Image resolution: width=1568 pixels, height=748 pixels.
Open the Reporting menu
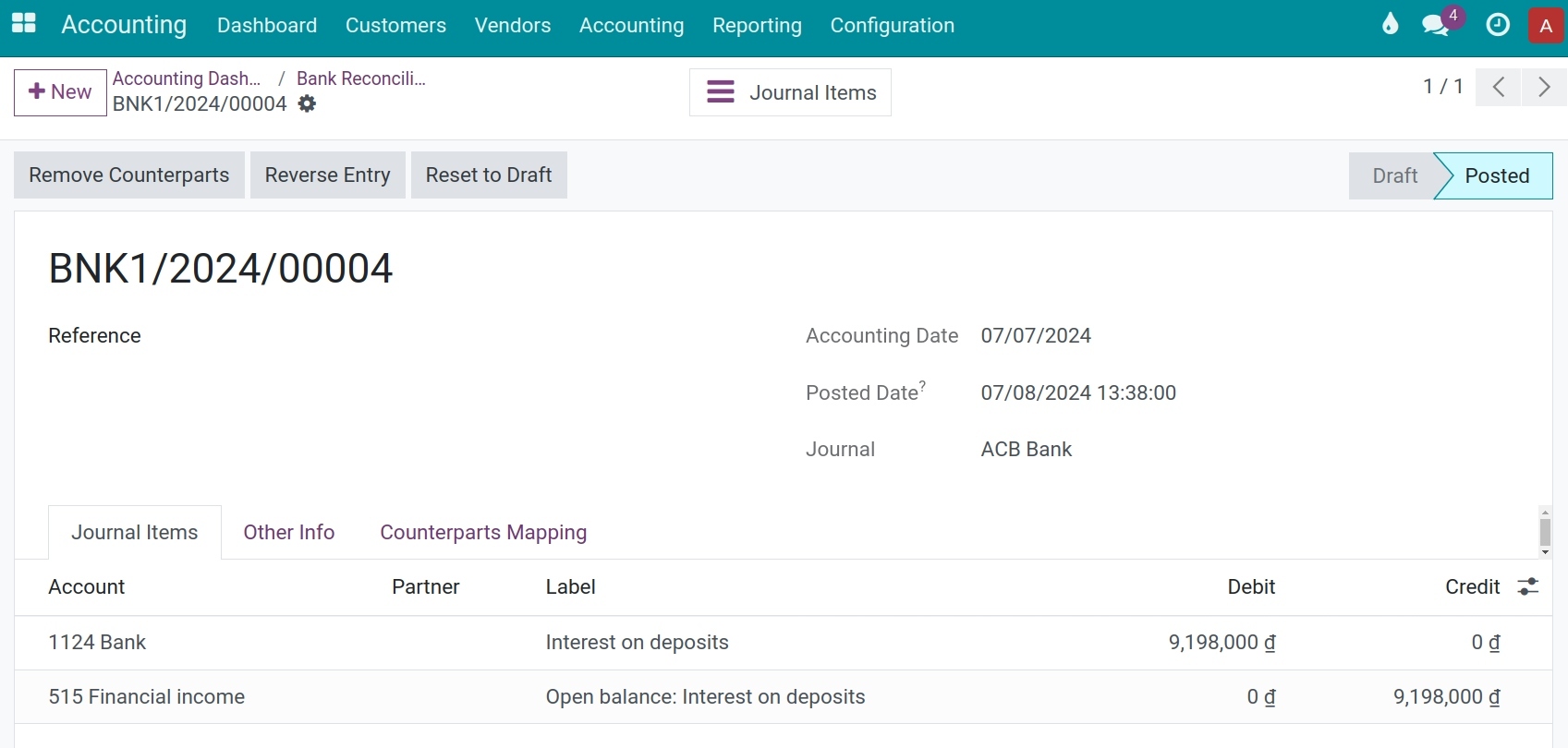(757, 26)
